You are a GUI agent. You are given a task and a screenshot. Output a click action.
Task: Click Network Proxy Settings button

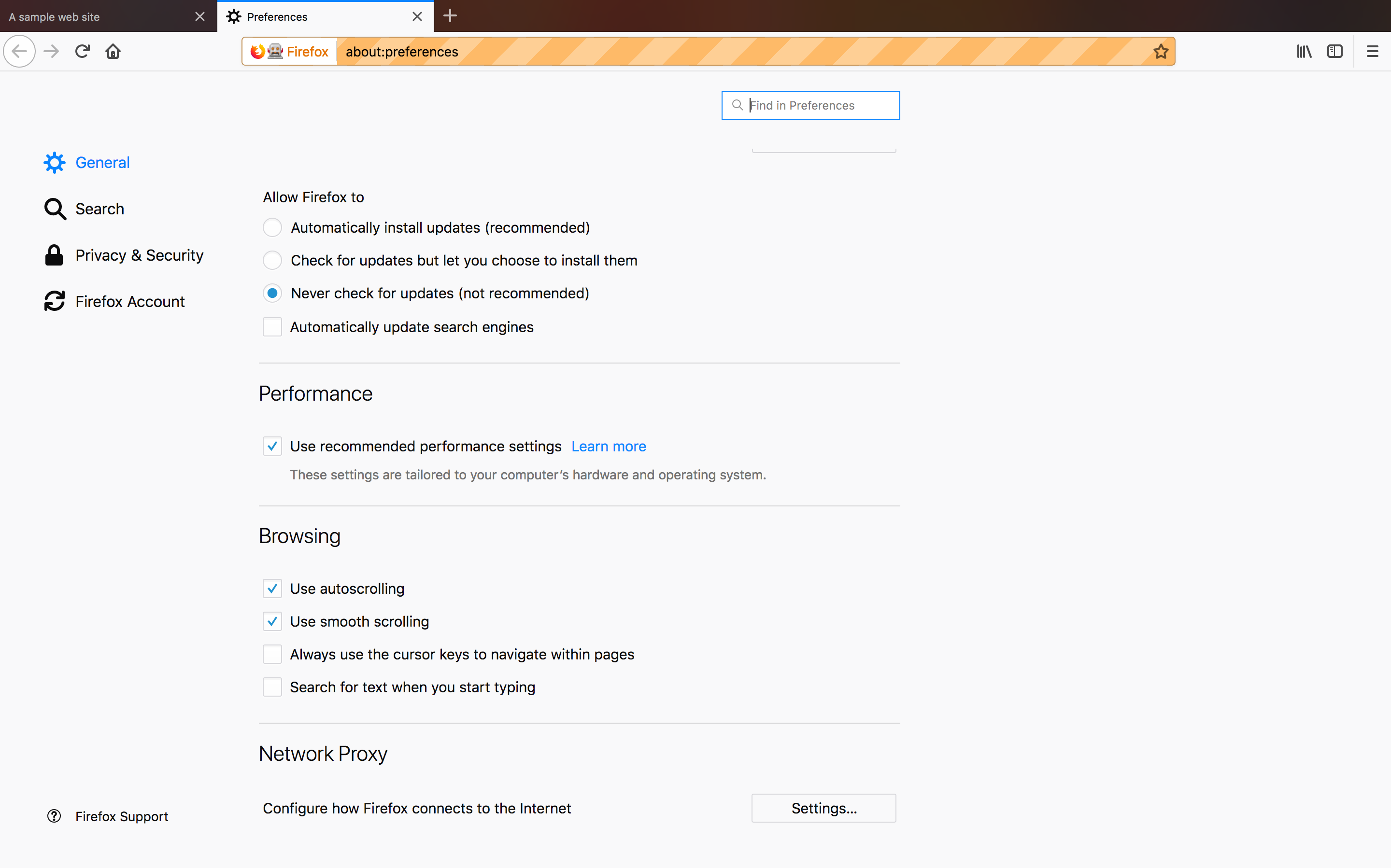[823, 808]
